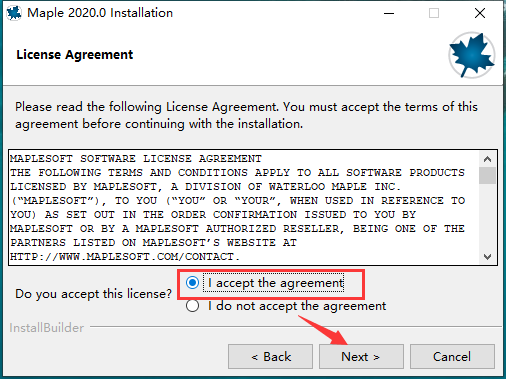Viewport: 506px width, 379px height.
Task: Click the "Do you accept this license?" label
Action: [x=93, y=294]
